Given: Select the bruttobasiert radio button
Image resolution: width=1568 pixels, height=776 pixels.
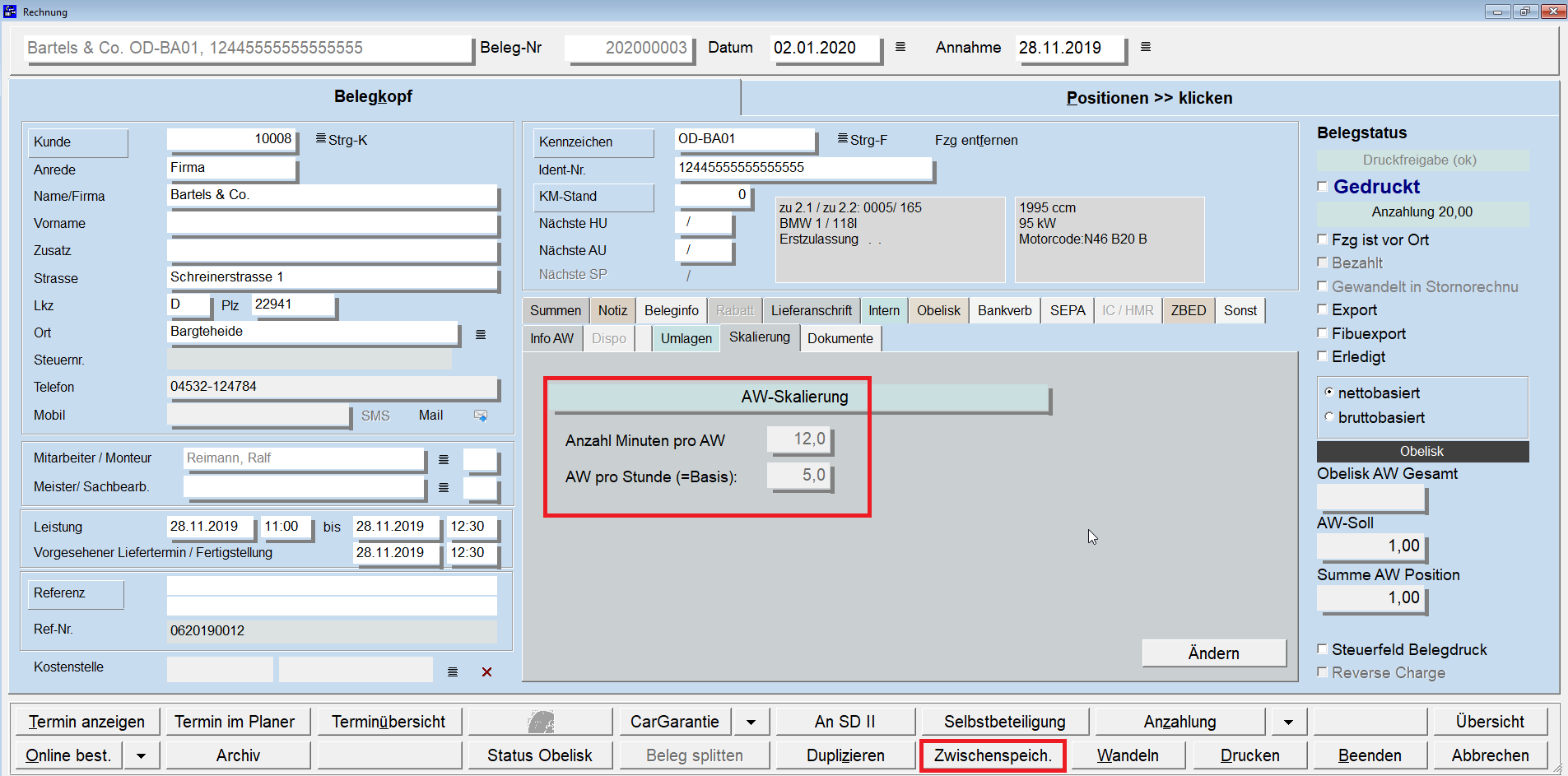Looking at the screenshot, I should [x=1328, y=417].
